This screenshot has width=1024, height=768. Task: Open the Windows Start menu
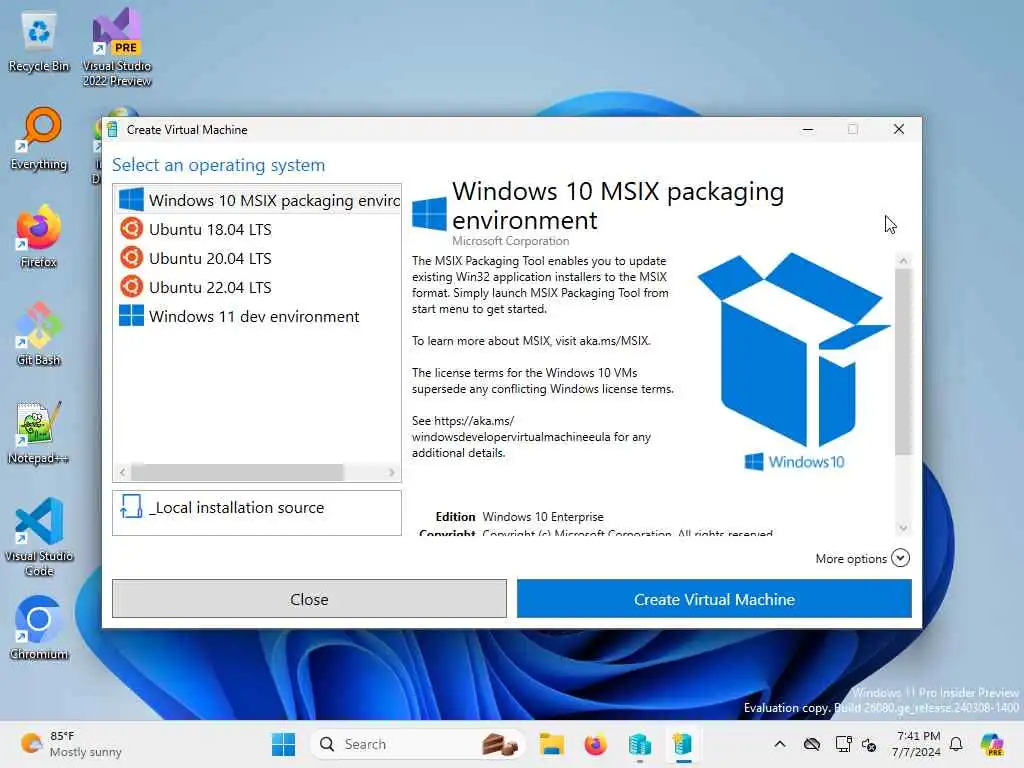(x=283, y=744)
